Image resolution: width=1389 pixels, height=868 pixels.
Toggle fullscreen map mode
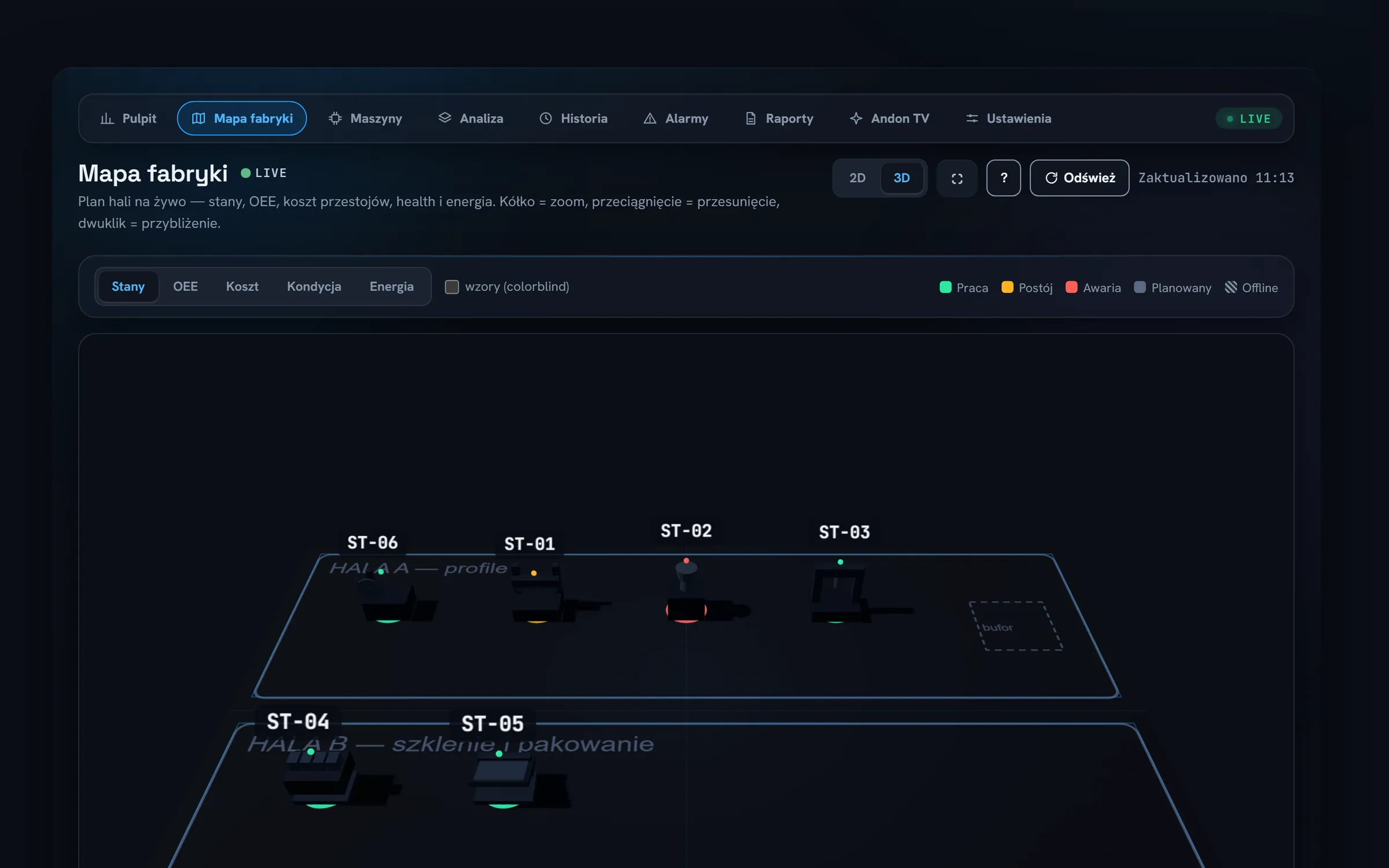[x=957, y=178]
